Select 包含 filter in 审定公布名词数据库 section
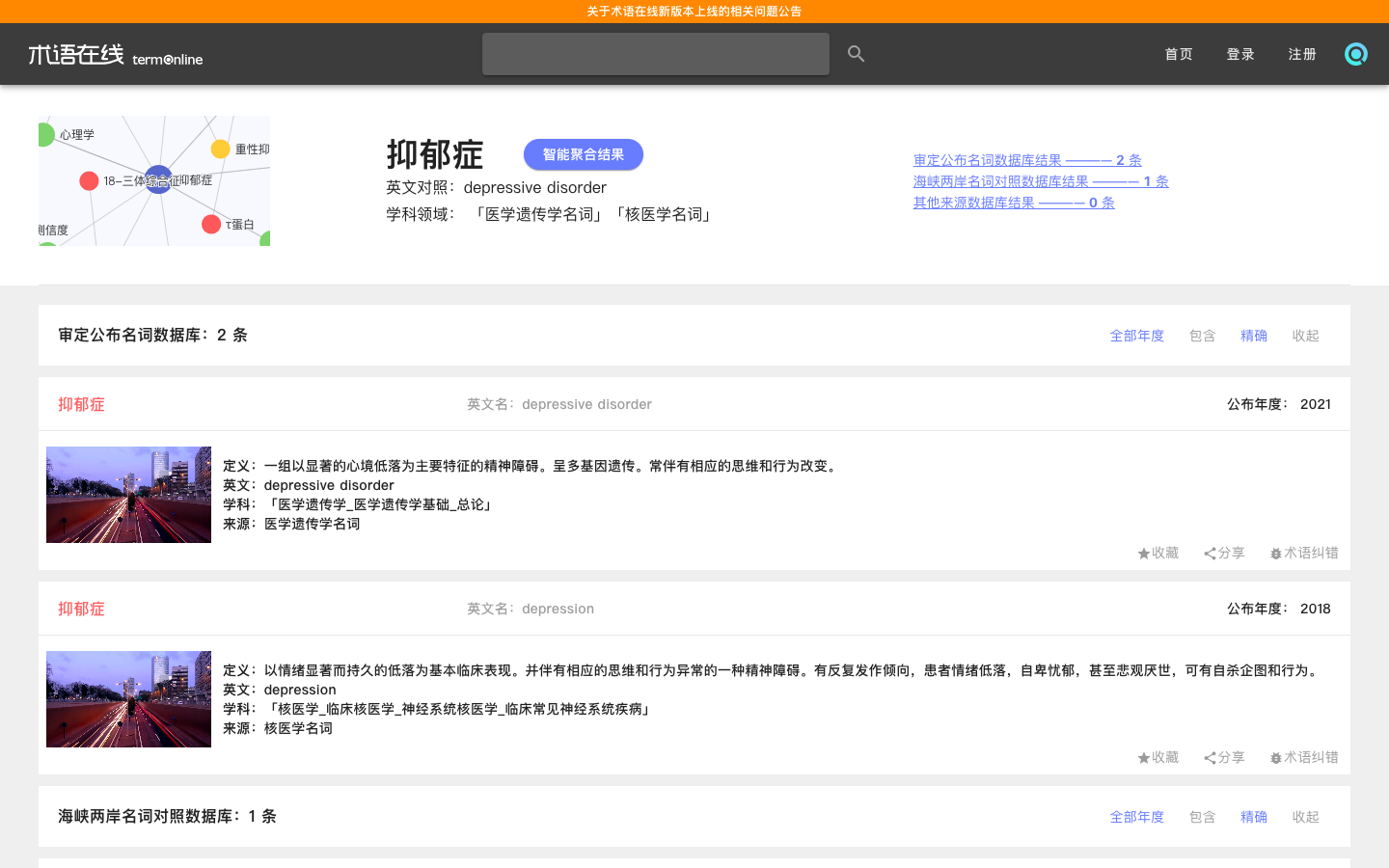This screenshot has height=868, width=1389. tap(1202, 336)
